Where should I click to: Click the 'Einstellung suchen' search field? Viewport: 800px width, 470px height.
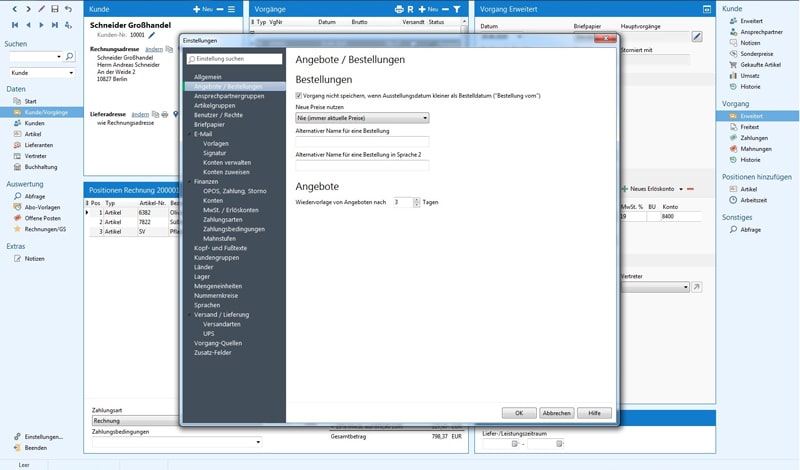click(x=236, y=59)
